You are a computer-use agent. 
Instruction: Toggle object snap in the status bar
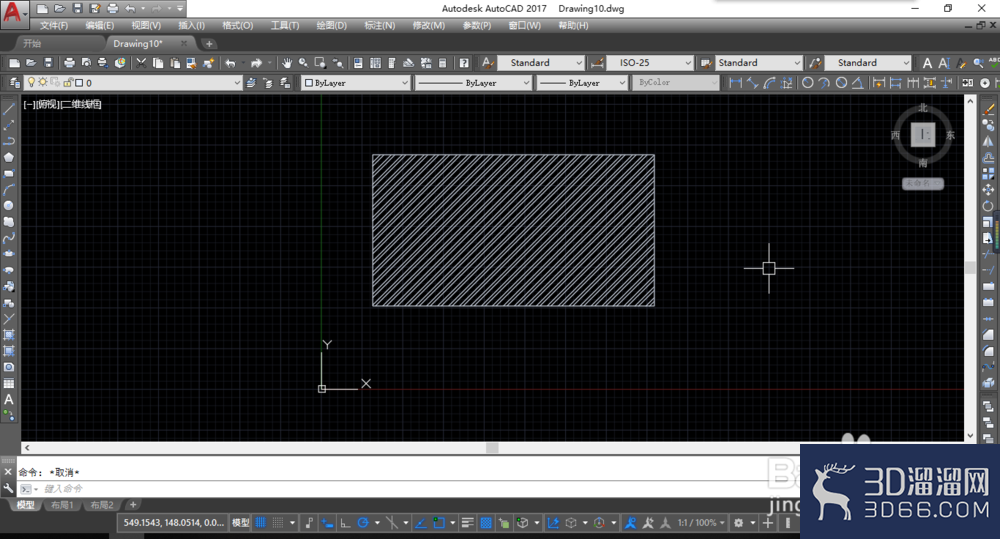(439, 523)
